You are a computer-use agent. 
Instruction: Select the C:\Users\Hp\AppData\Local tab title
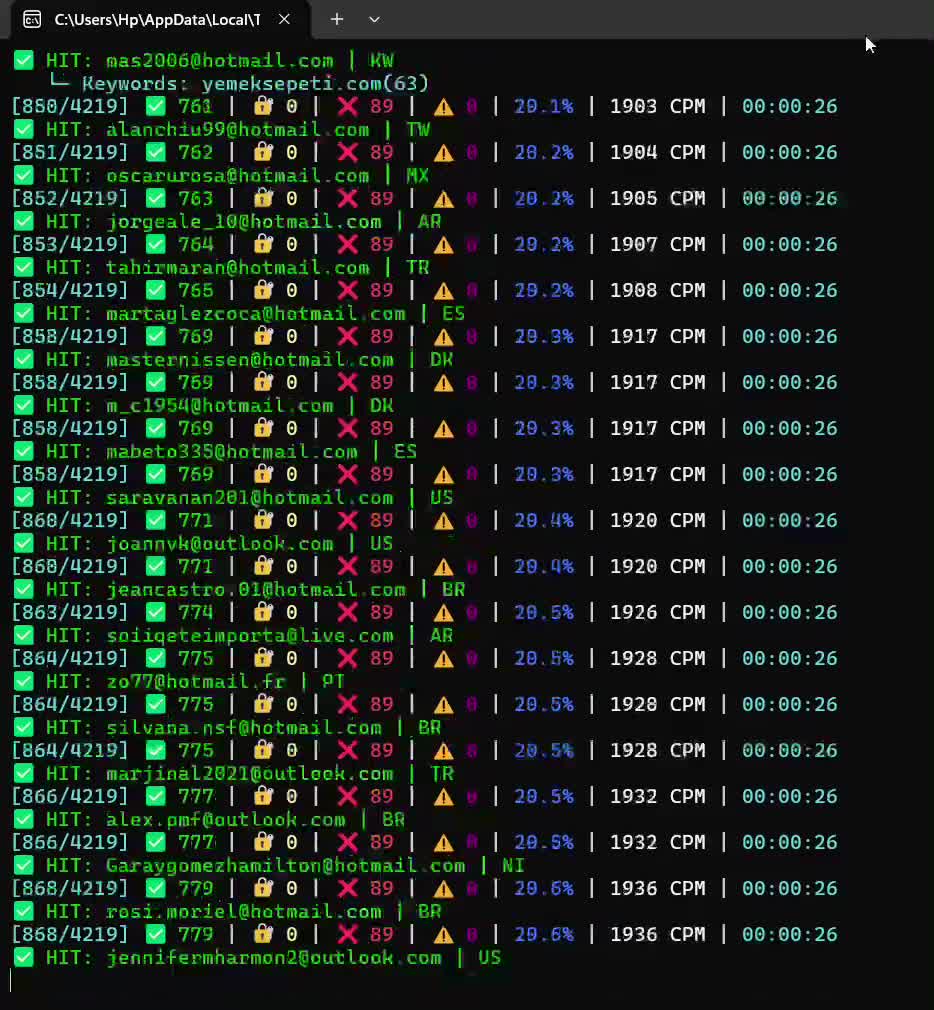tap(157, 20)
